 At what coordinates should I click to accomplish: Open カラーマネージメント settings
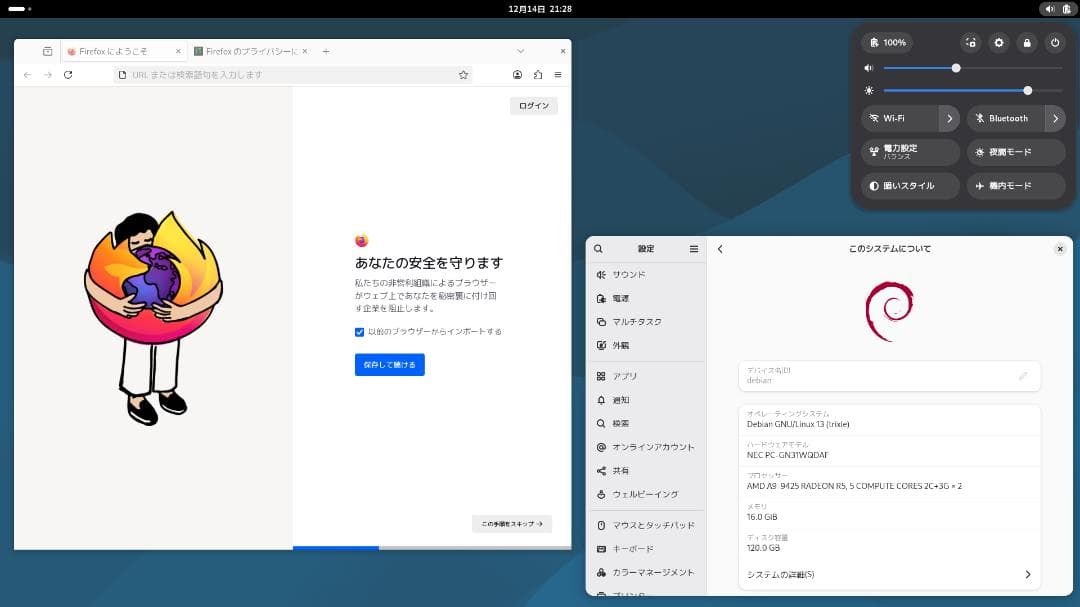[x=646, y=572]
